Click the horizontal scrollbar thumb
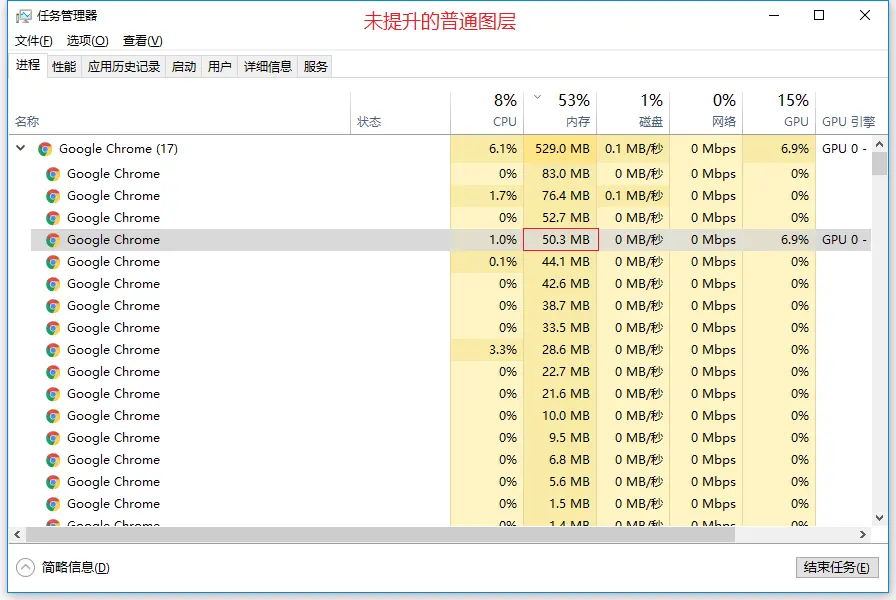 coord(381,535)
